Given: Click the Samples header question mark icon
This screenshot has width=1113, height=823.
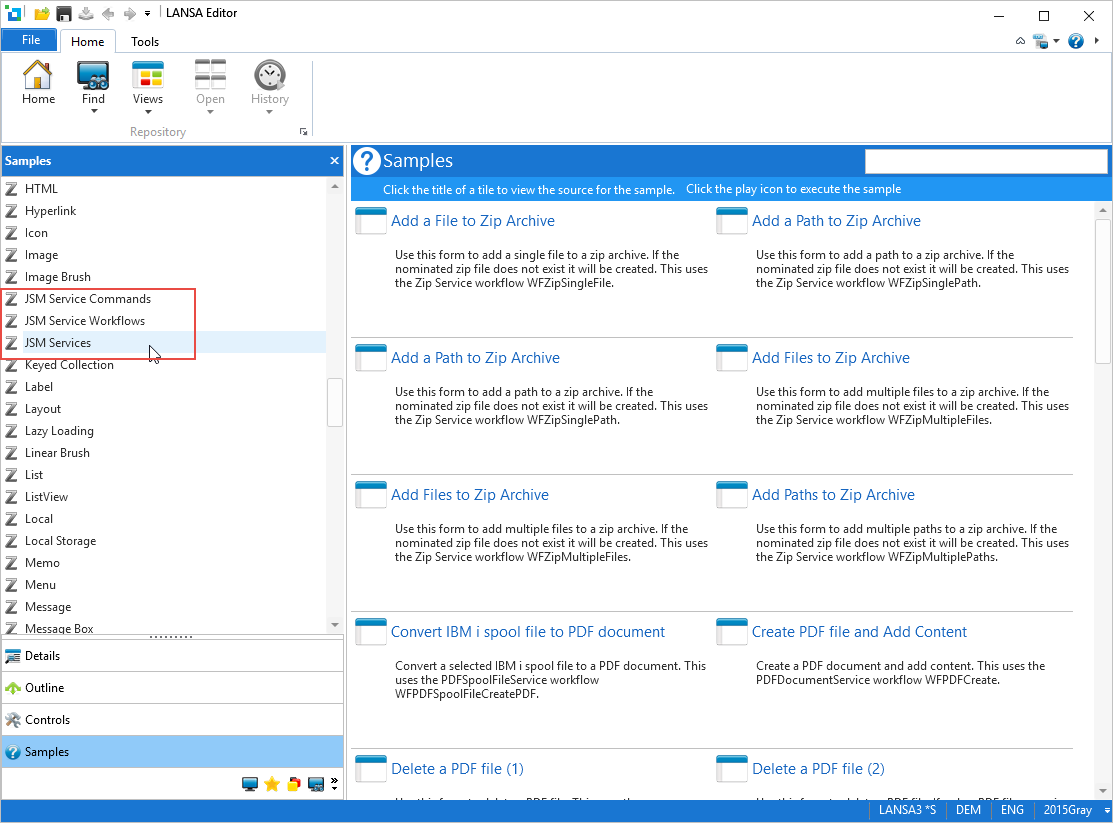Looking at the screenshot, I should tap(367, 161).
